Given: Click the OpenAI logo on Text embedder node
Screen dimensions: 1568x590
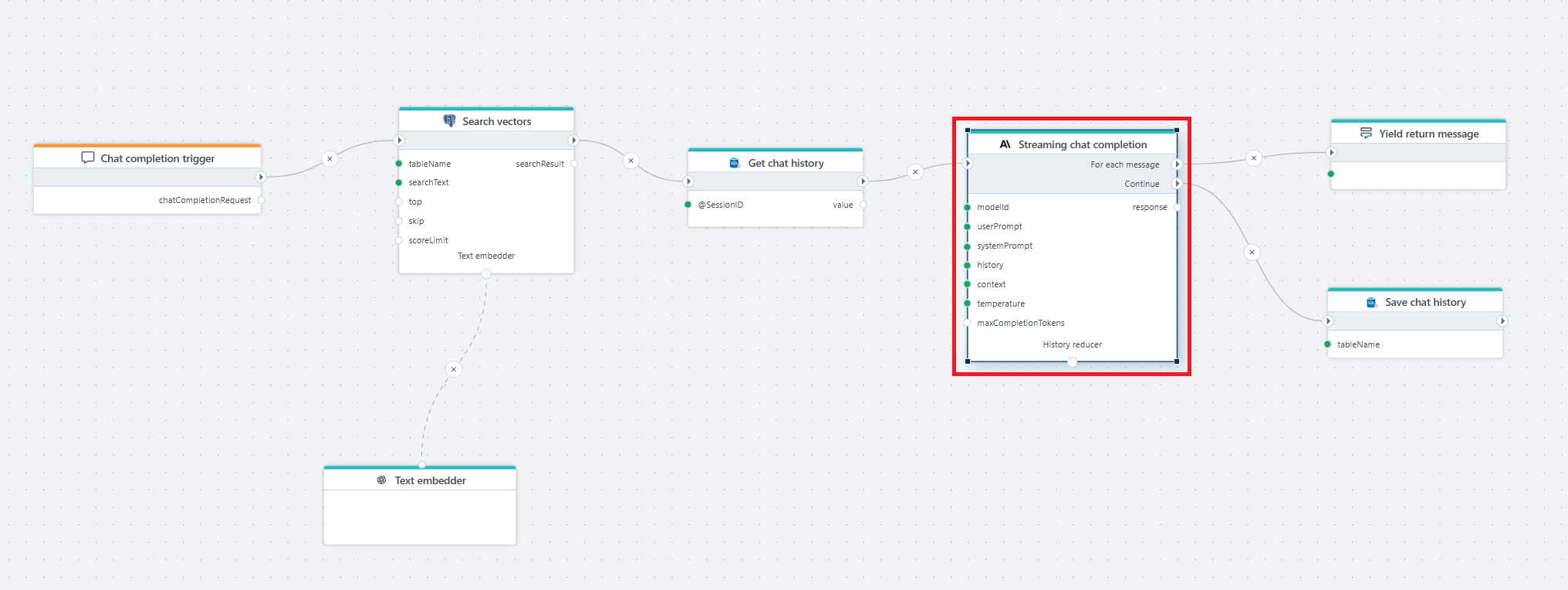Looking at the screenshot, I should [x=381, y=480].
